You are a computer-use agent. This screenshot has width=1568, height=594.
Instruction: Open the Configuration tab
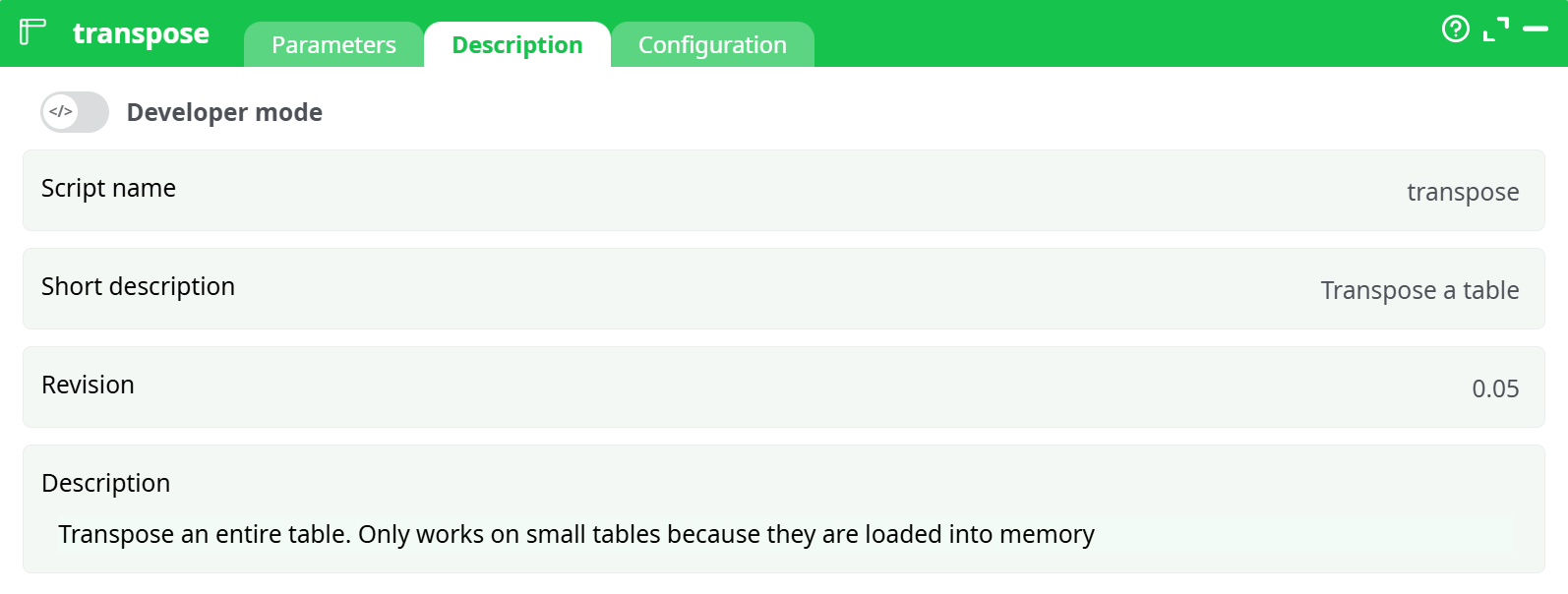(x=712, y=45)
